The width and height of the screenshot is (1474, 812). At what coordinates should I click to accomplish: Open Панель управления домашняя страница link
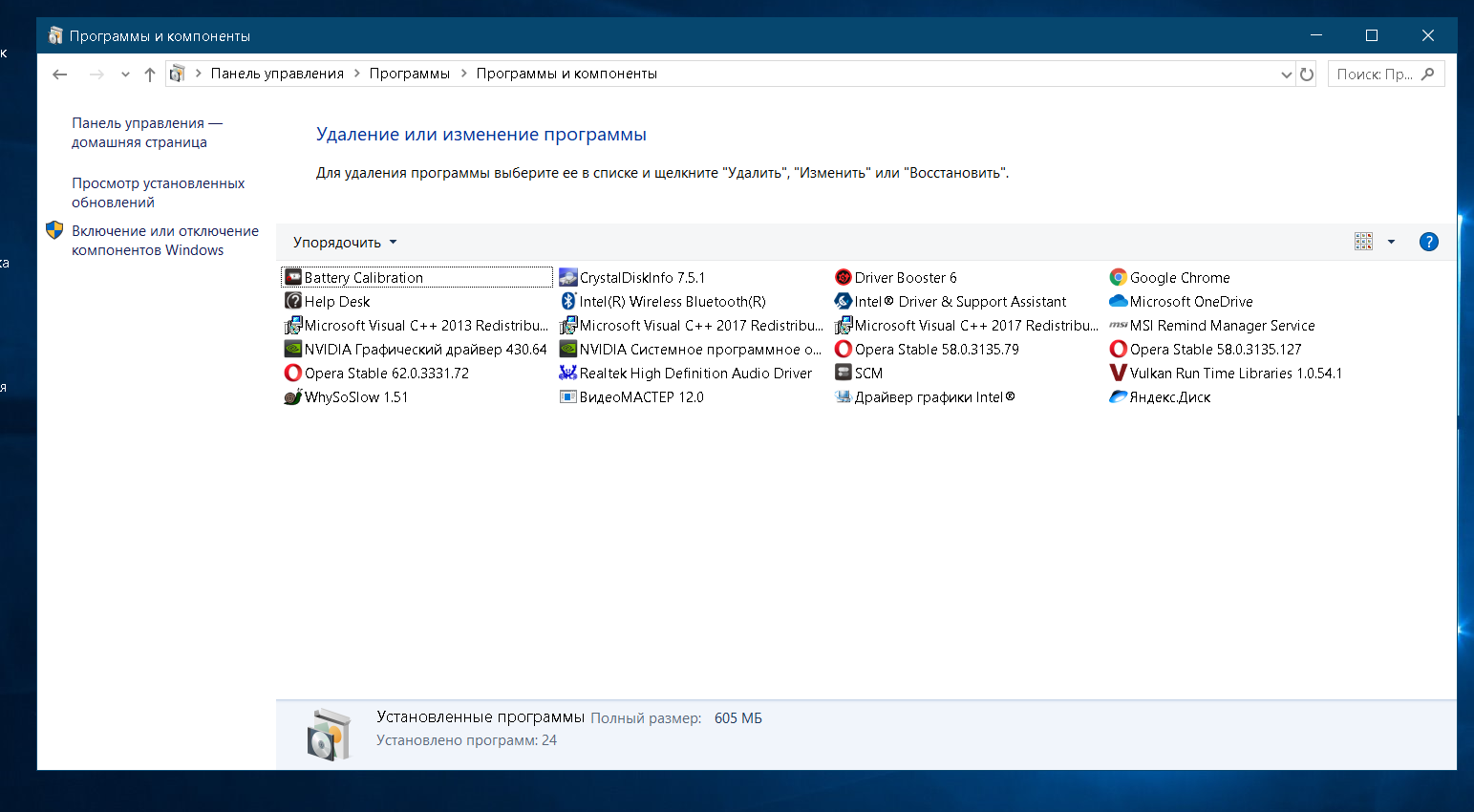click(x=147, y=133)
